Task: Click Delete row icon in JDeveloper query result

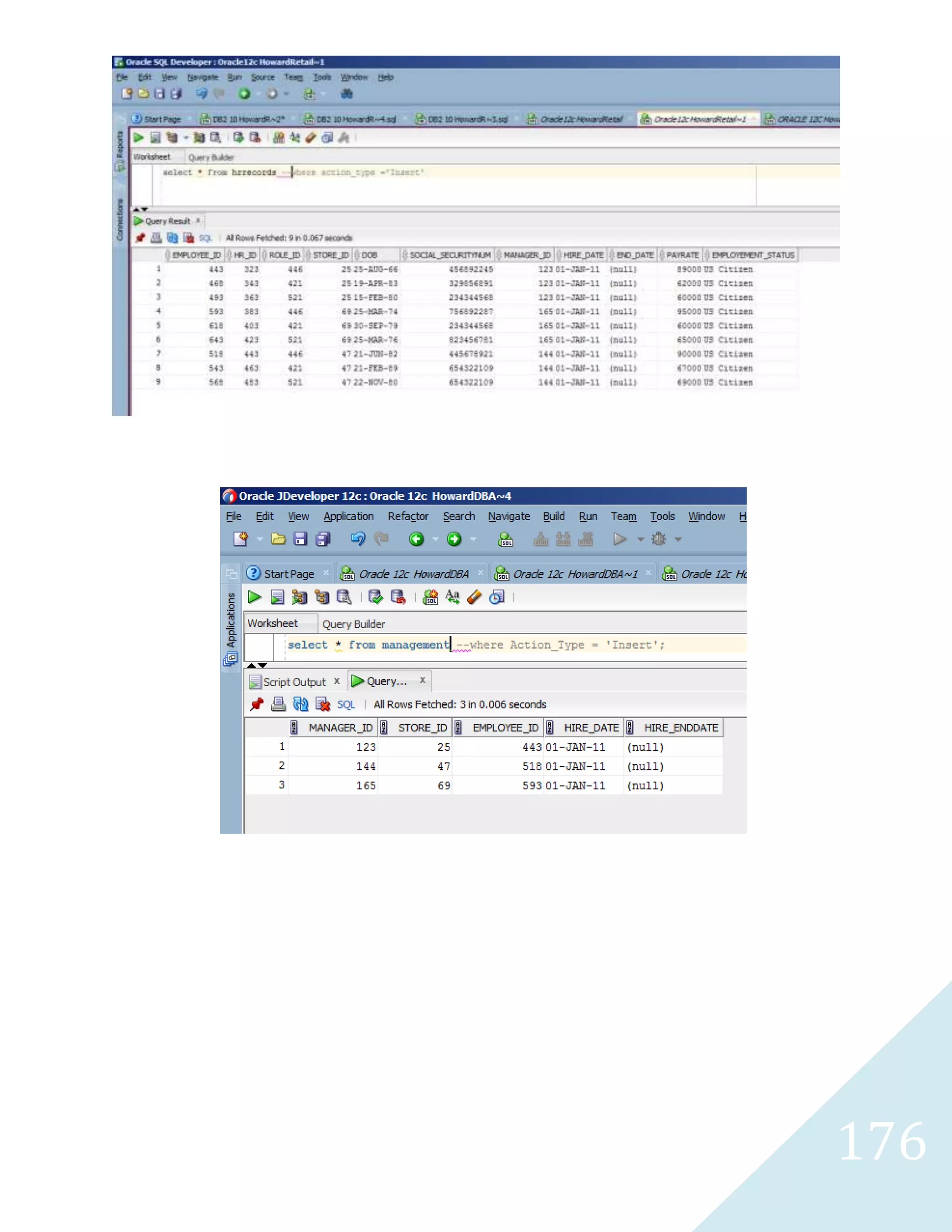Action: point(323,704)
